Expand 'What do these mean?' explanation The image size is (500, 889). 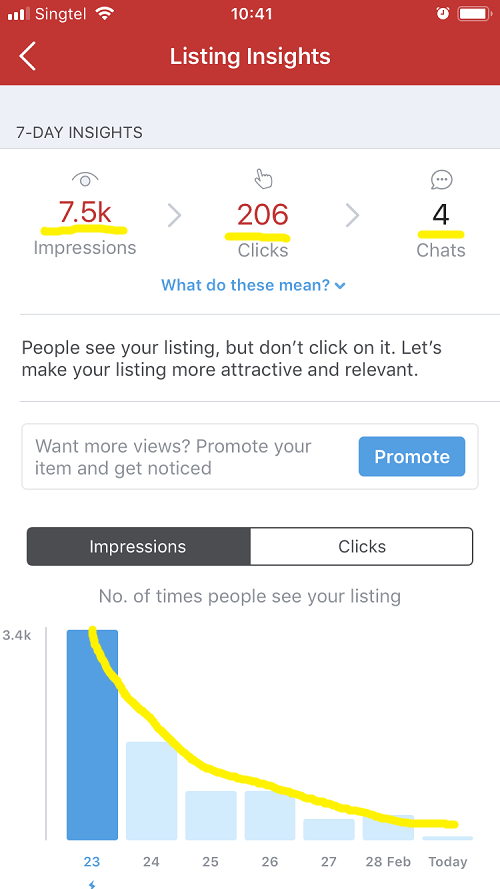[x=253, y=285]
